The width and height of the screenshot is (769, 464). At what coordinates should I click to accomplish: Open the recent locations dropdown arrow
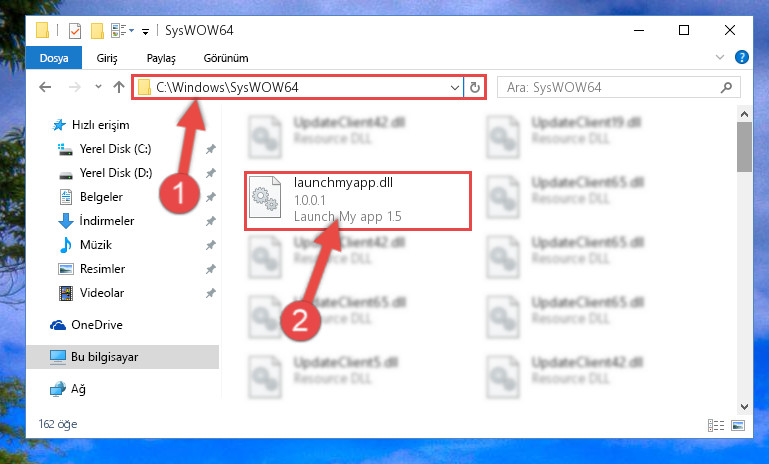(x=98, y=87)
